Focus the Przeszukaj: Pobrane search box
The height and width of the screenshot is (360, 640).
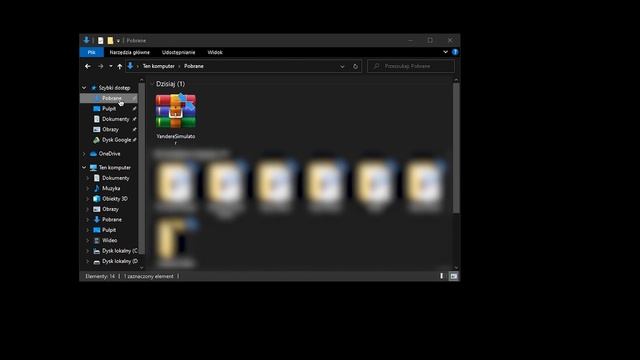(x=411, y=66)
